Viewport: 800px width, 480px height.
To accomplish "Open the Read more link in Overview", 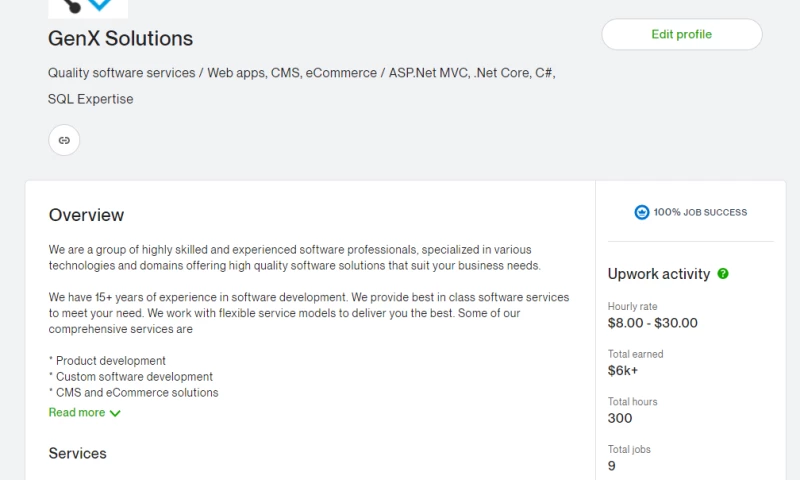I will coord(77,413).
